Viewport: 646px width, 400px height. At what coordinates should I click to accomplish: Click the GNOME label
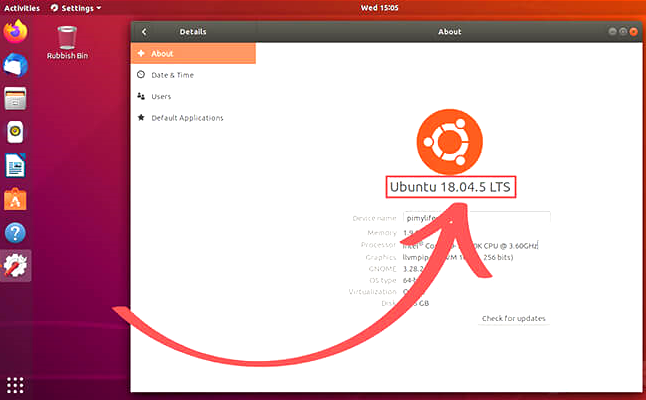(x=382, y=269)
